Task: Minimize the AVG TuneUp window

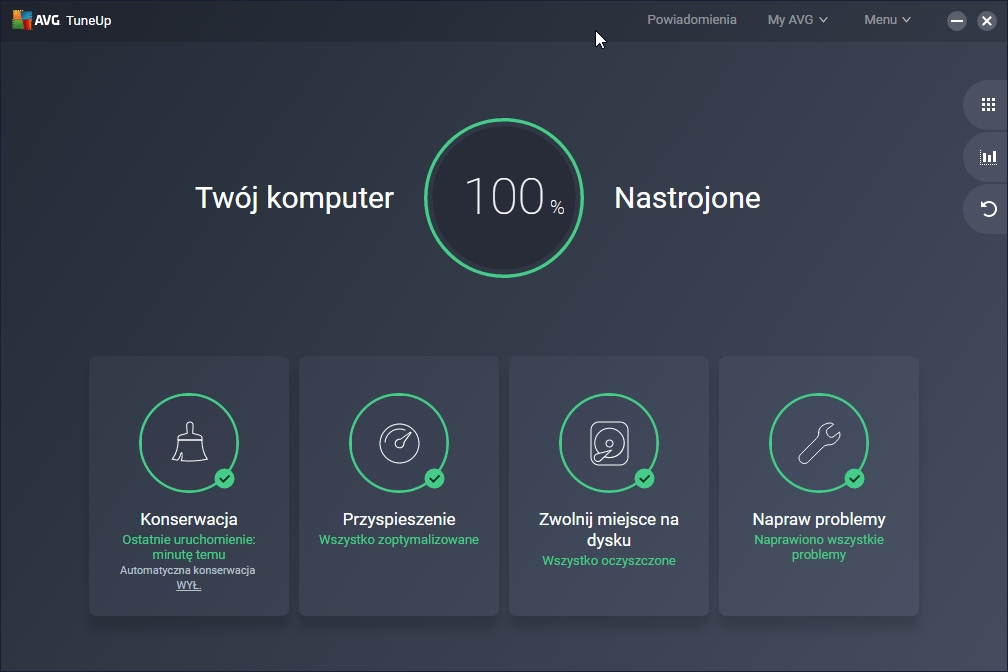Action: coord(957,21)
